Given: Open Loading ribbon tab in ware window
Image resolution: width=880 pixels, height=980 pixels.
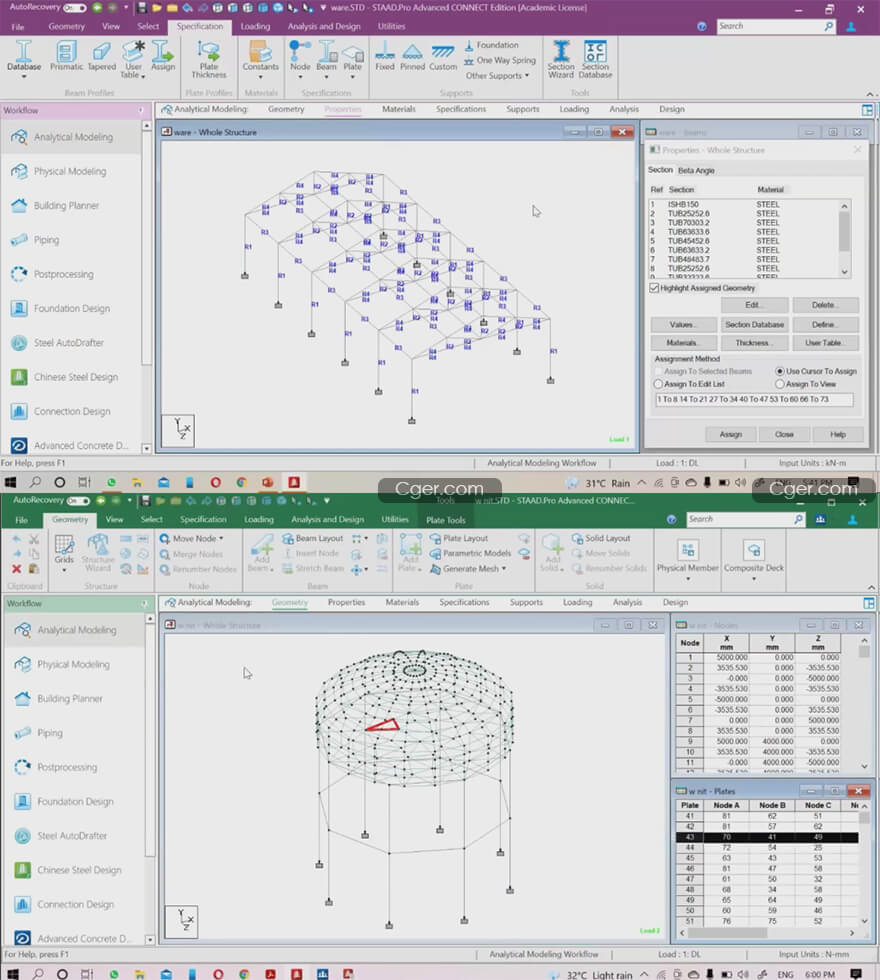Looking at the screenshot, I should point(255,26).
